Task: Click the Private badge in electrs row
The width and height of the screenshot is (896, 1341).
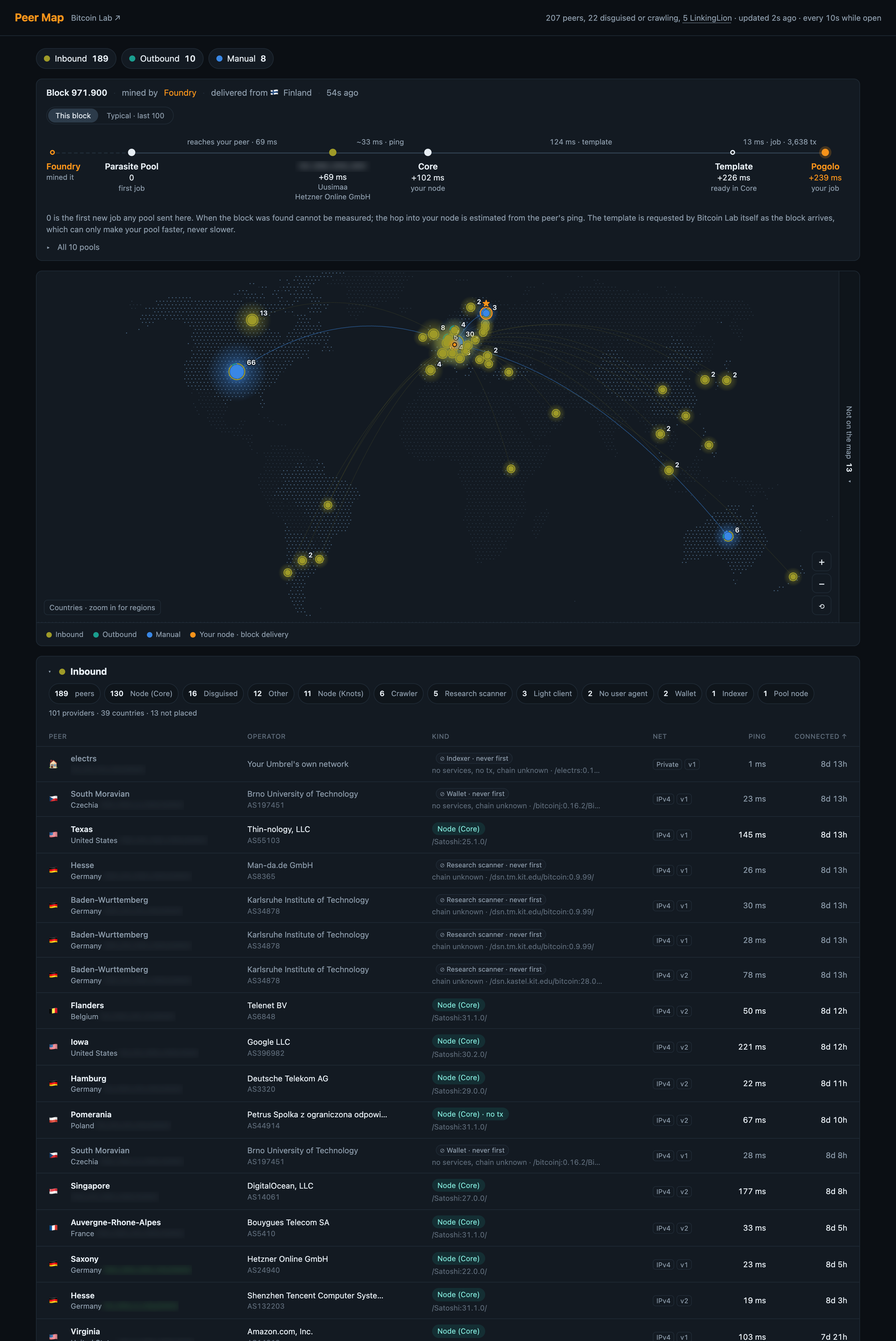Action: pos(667,764)
